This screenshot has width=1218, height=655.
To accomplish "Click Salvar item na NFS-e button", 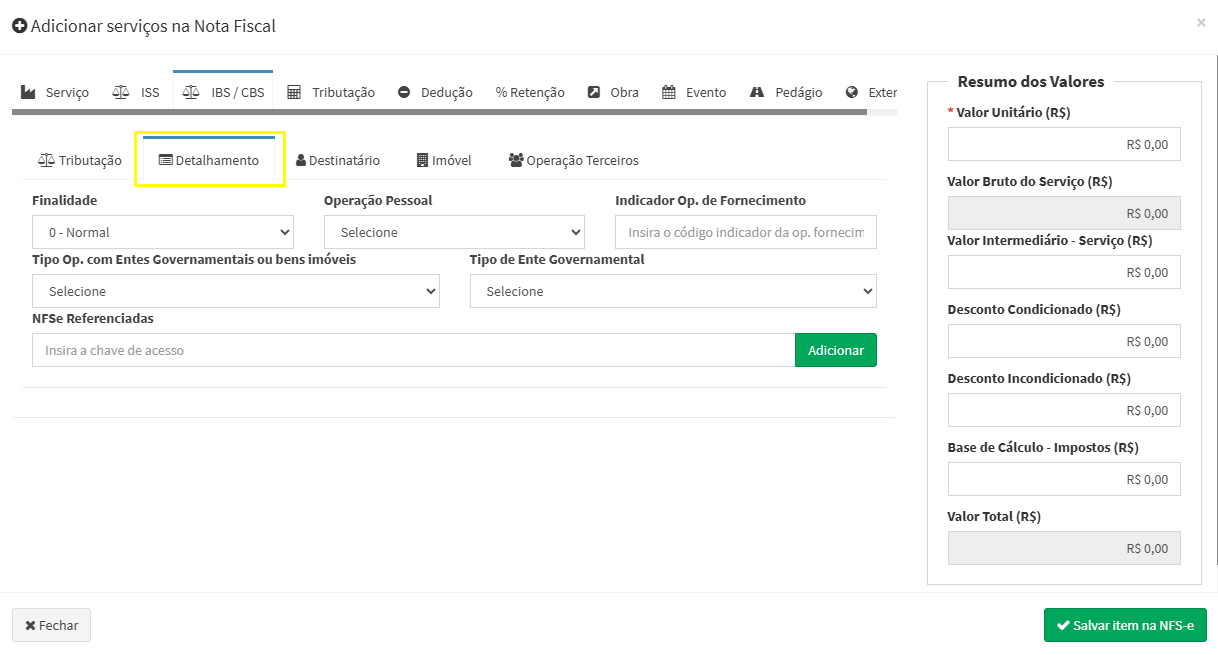I will 1125,625.
